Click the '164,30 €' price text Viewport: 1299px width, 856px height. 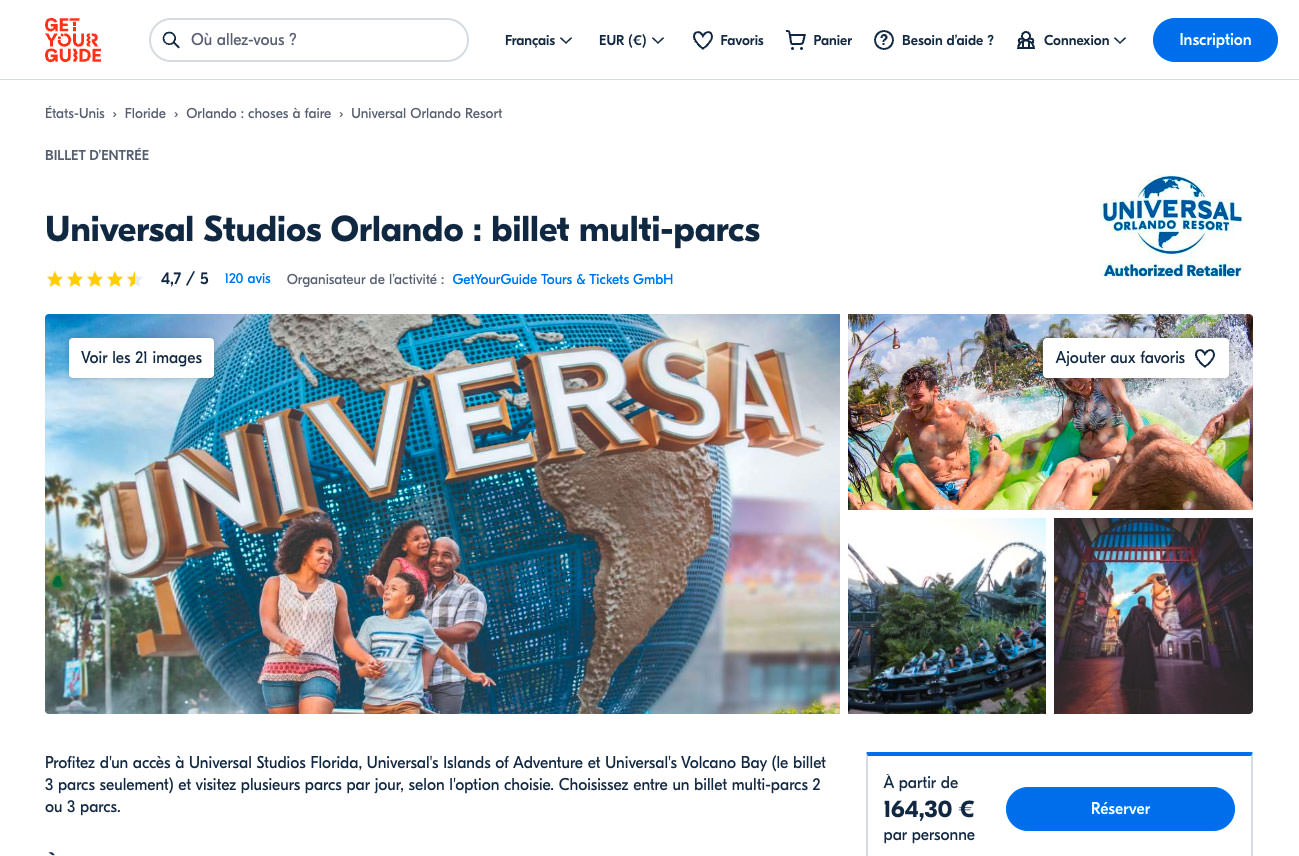click(929, 809)
